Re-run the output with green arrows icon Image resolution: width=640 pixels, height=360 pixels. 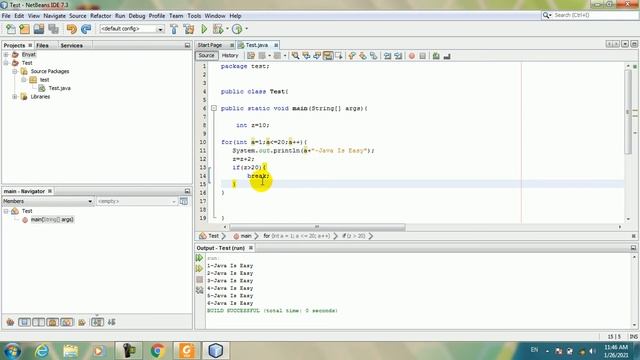coord(200,258)
